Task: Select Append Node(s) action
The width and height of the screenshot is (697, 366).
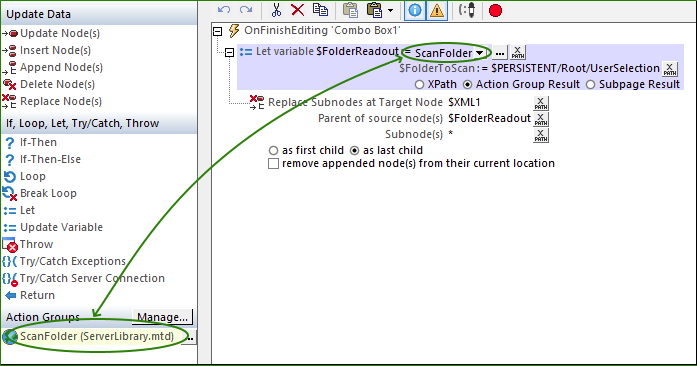Action: tap(61, 67)
